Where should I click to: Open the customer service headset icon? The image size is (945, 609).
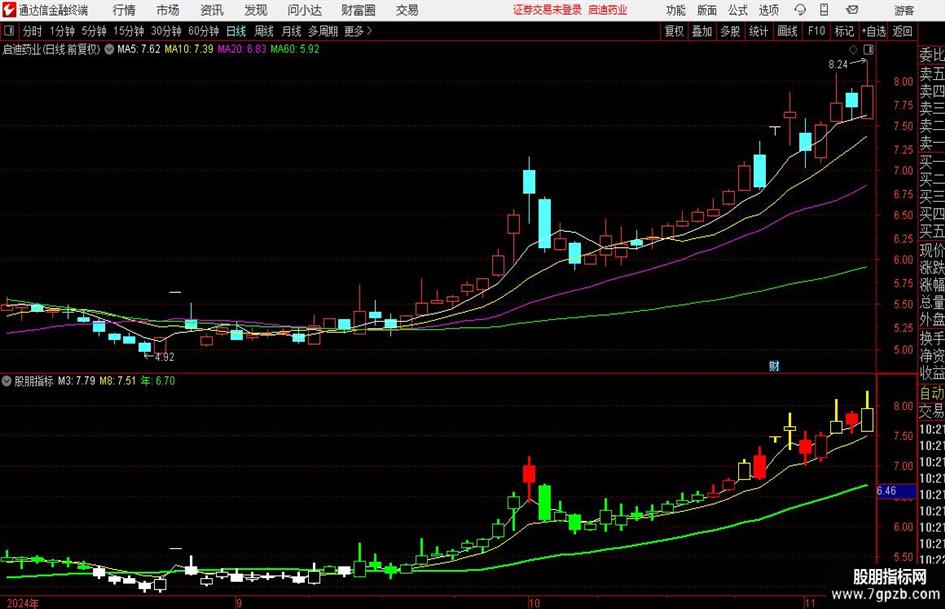coord(800,10)
